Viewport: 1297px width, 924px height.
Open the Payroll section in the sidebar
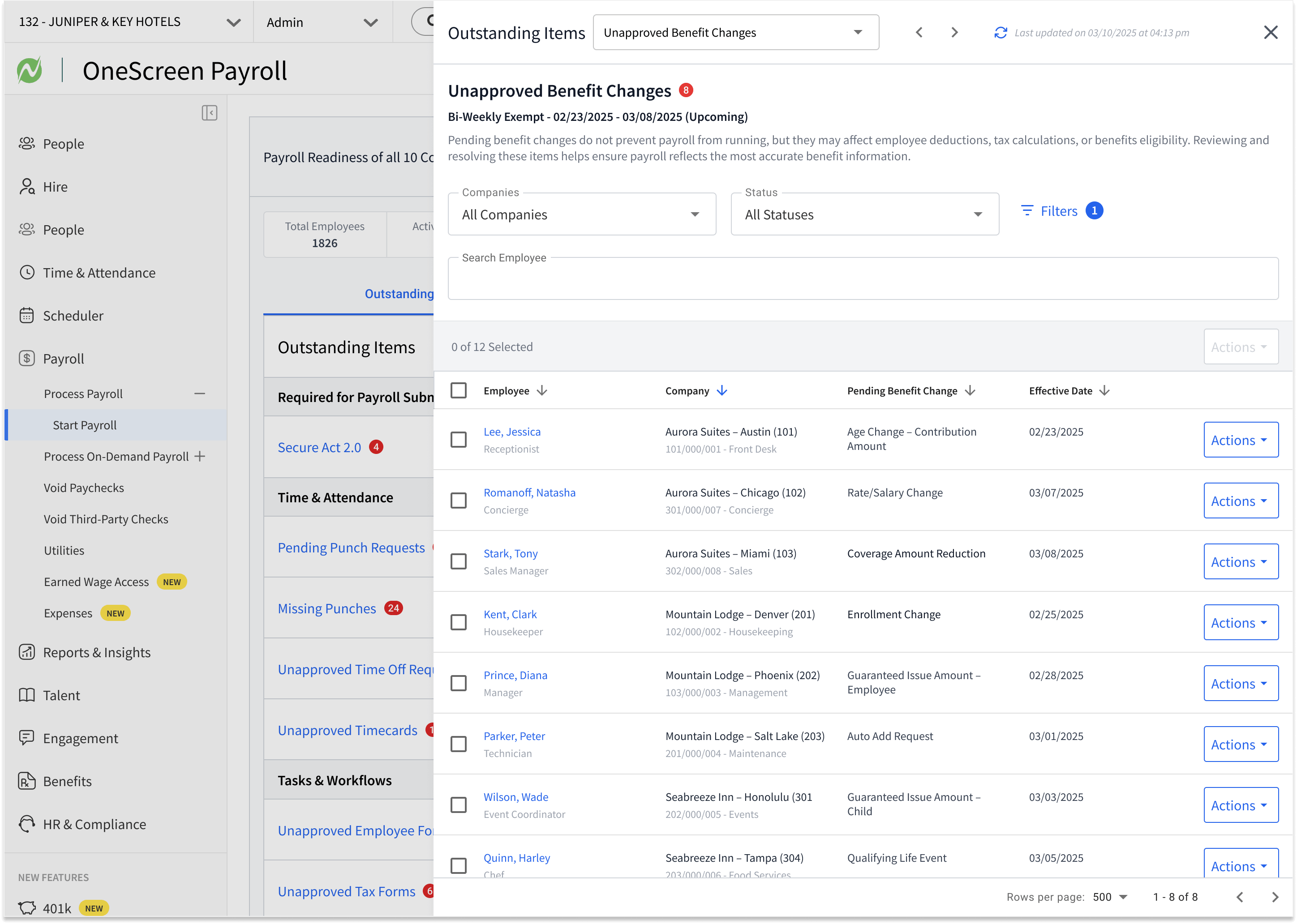click(x=63, y=359)
